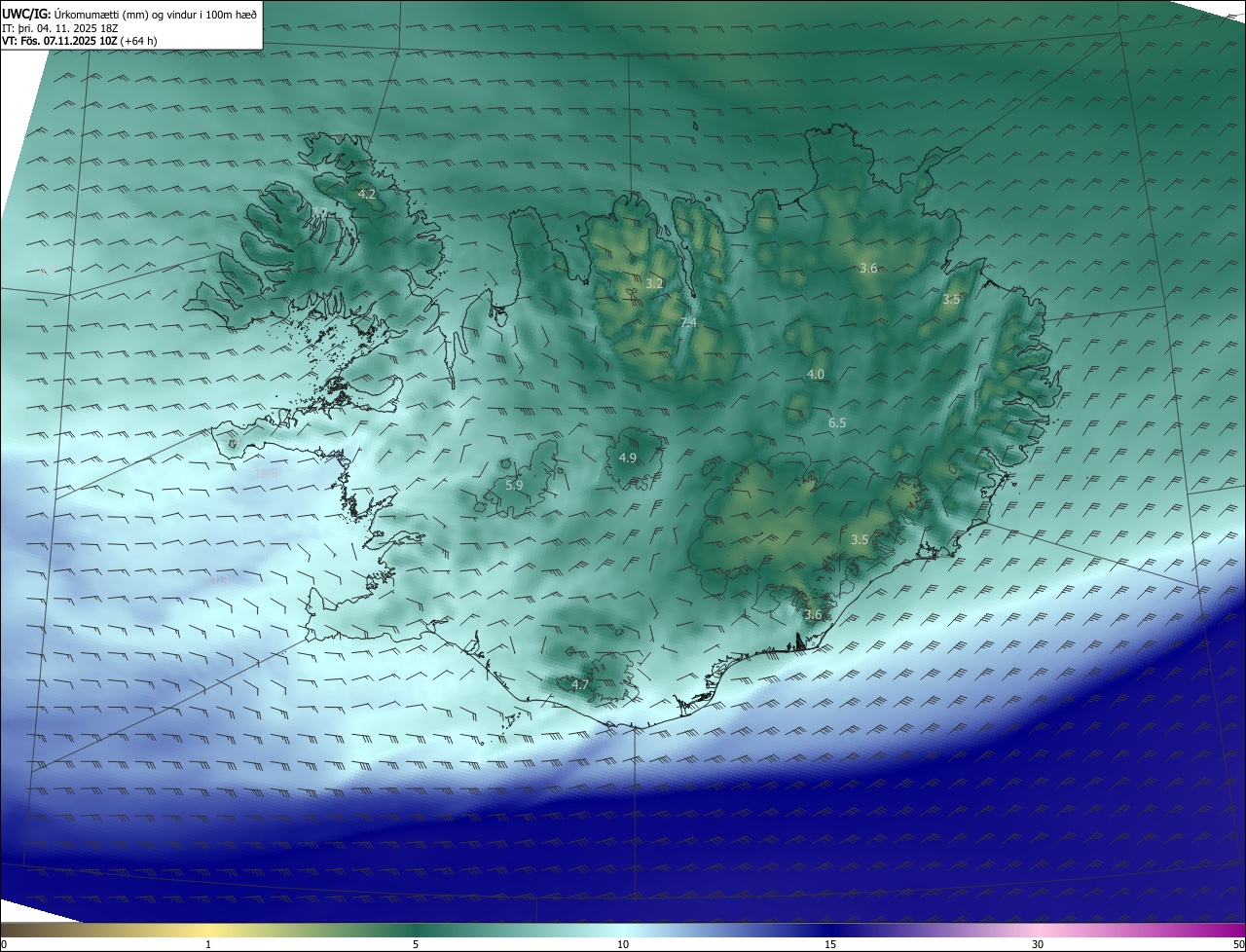Click the 4.0 value label on the map
This screenshot has height=952, width=1246.
coord(816,375)
